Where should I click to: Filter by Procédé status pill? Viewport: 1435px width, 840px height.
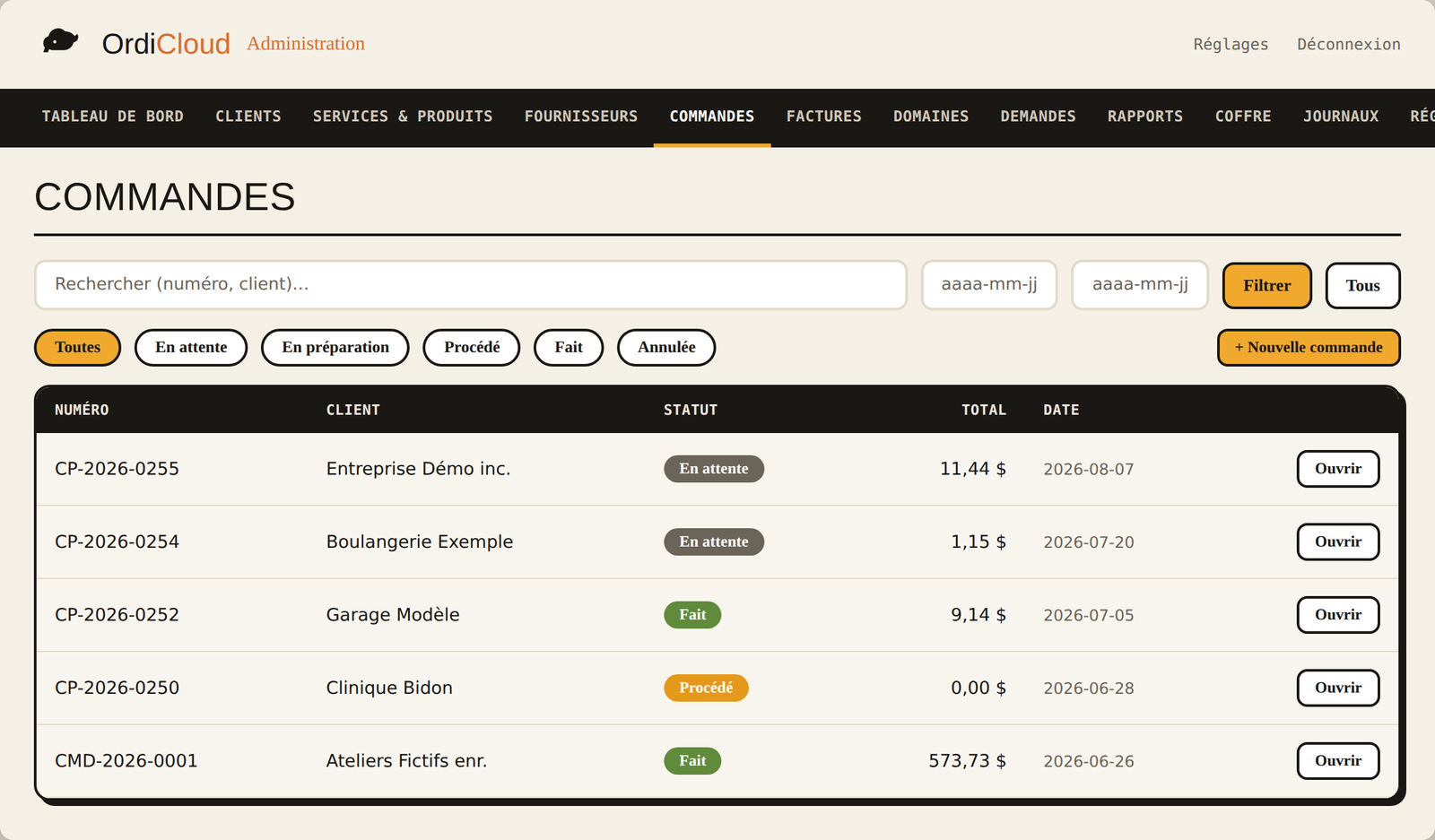[472, 348]
